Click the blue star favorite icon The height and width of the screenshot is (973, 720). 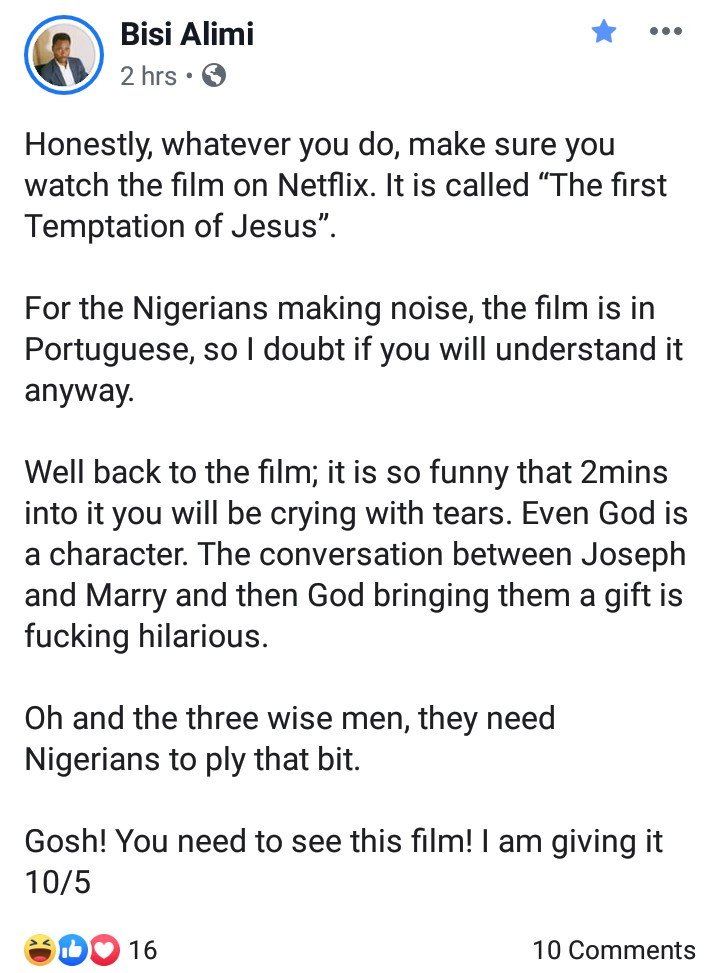click(603, 31)
